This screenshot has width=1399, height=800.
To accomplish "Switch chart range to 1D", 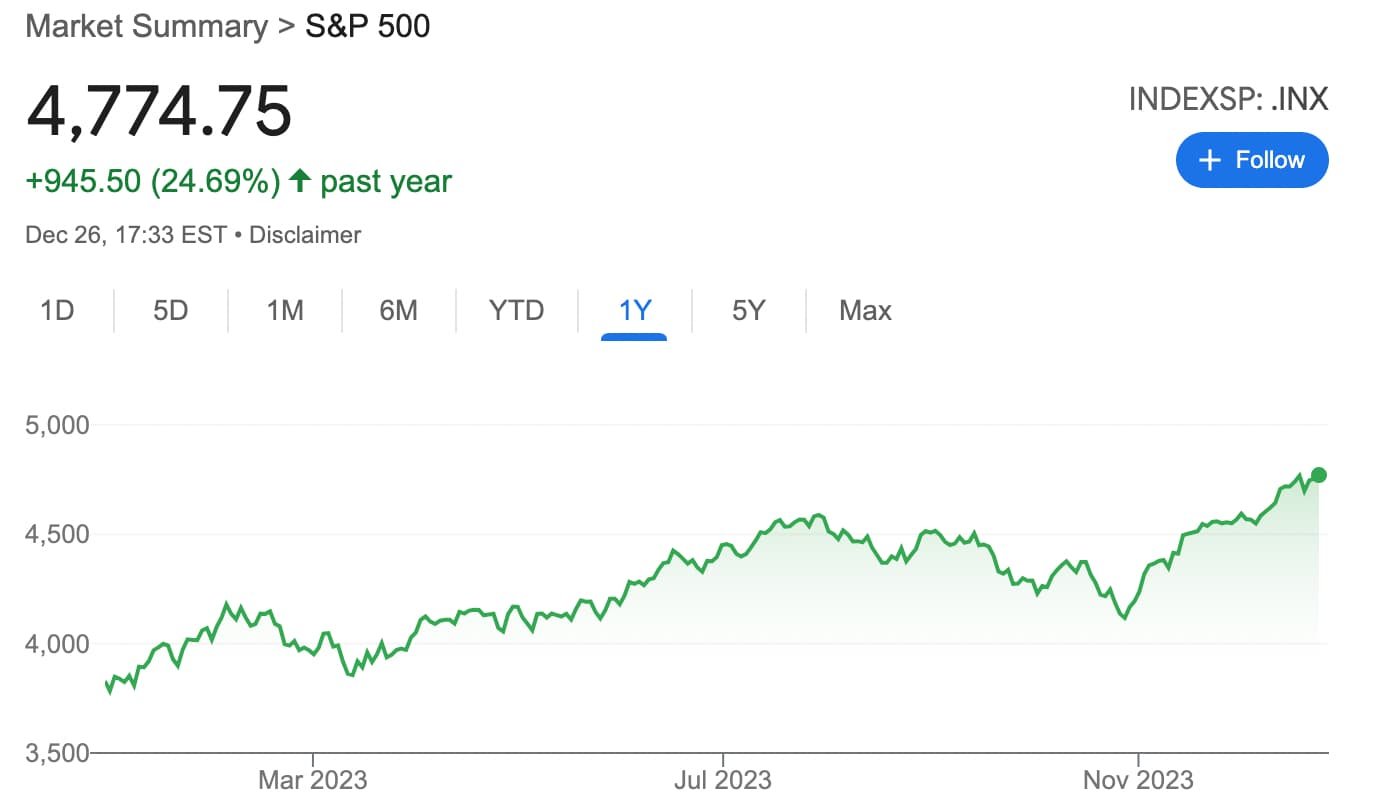I will click(x=57, y=311).
